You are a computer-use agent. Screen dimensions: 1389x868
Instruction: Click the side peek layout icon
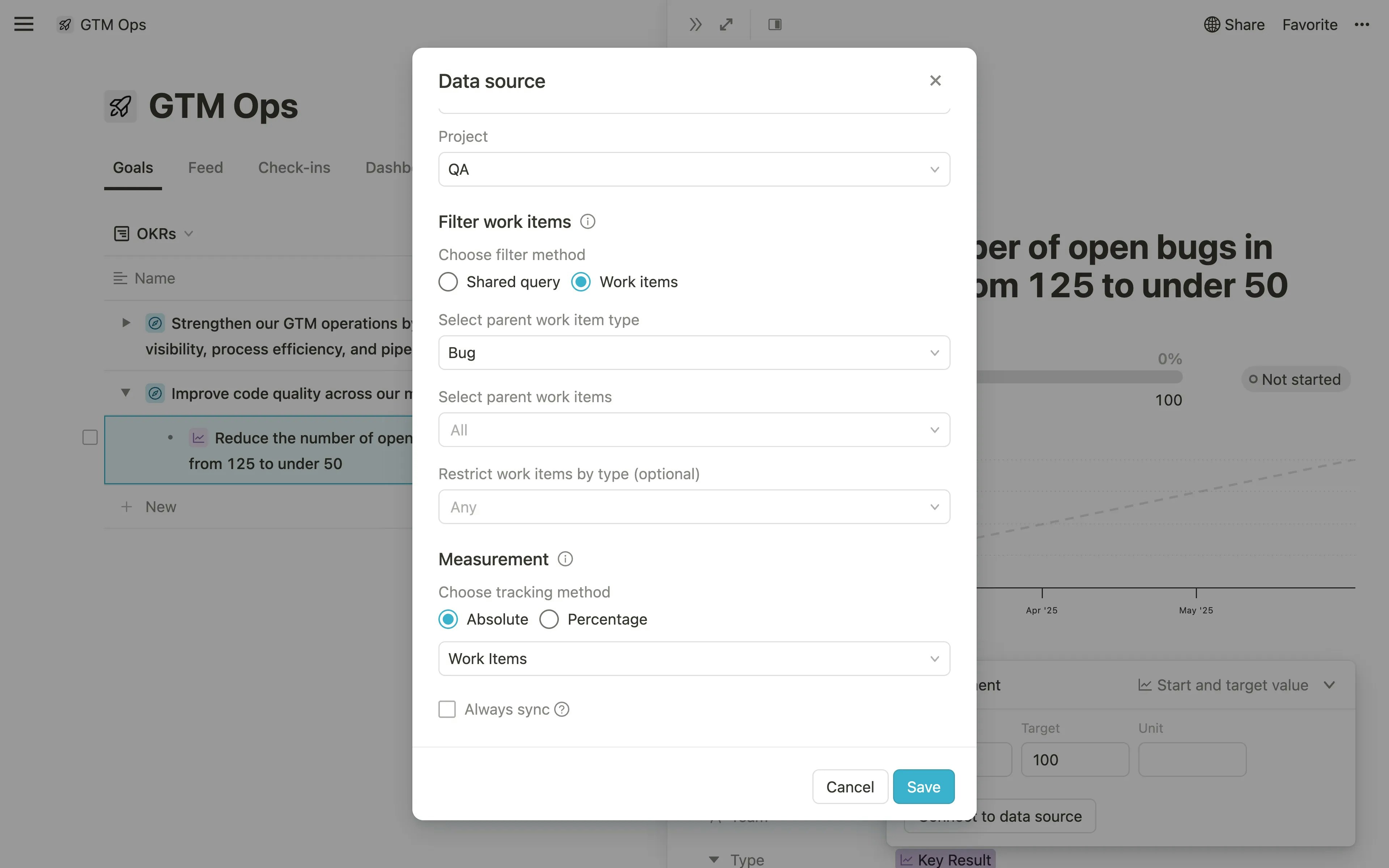click(774, 24)
